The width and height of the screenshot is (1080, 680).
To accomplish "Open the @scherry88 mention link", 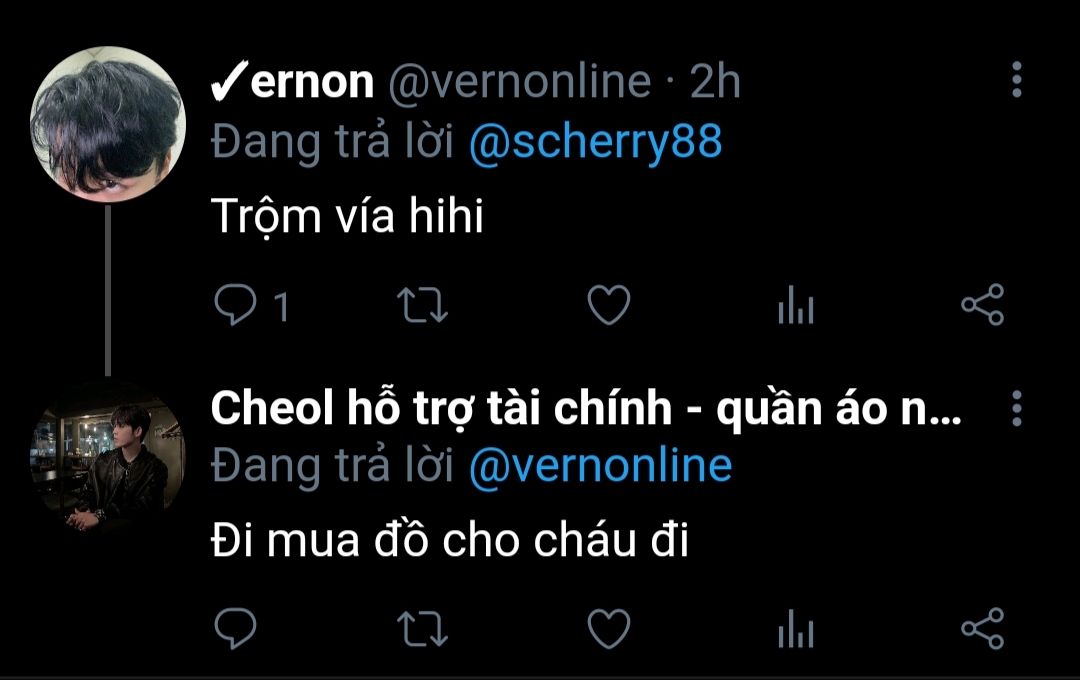I will pyautogui.click(x=595, y=143).
